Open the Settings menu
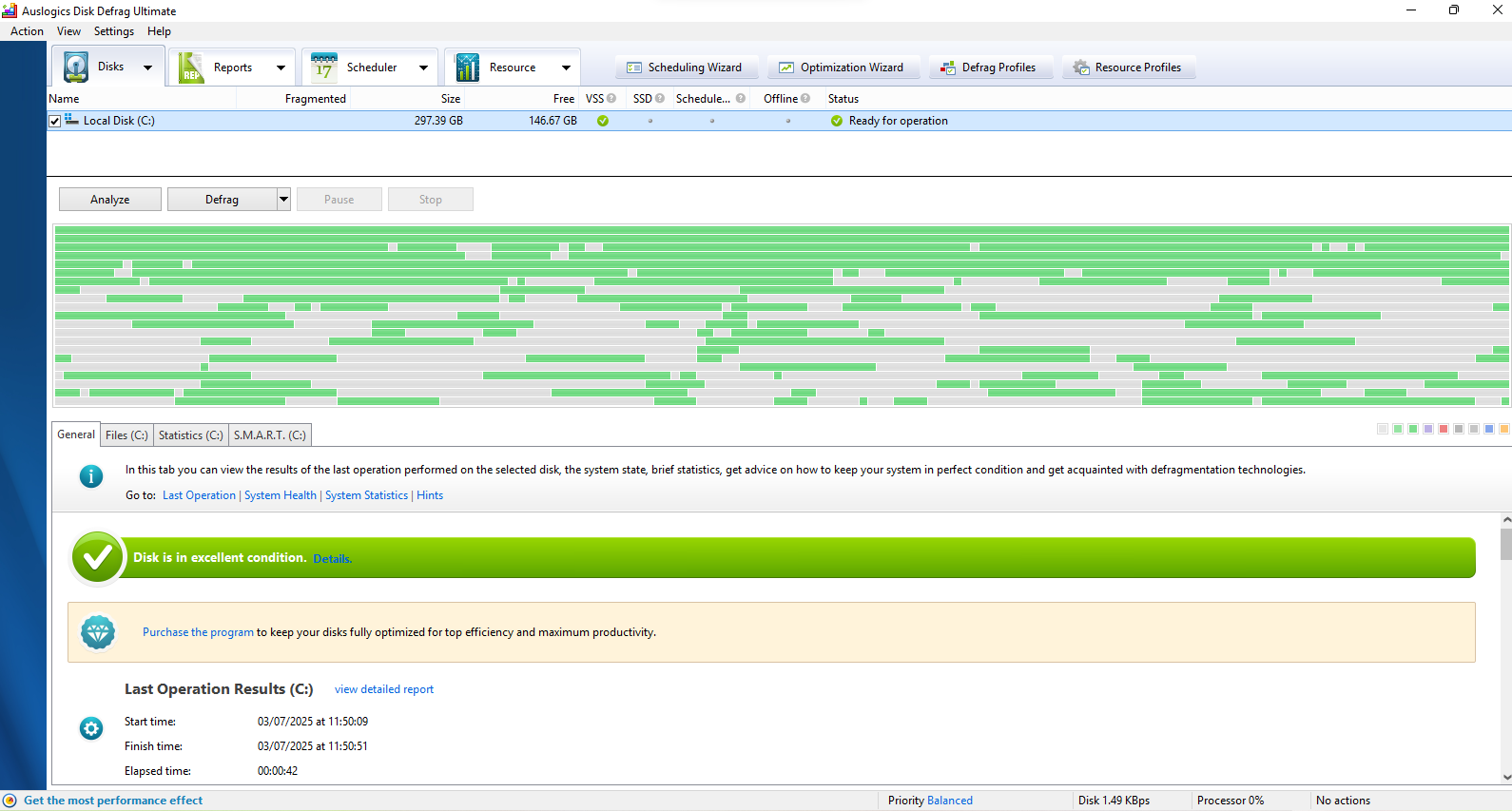Image resolution: width=1512 pixels, height=811 pixels. click(x=114, y=31)
